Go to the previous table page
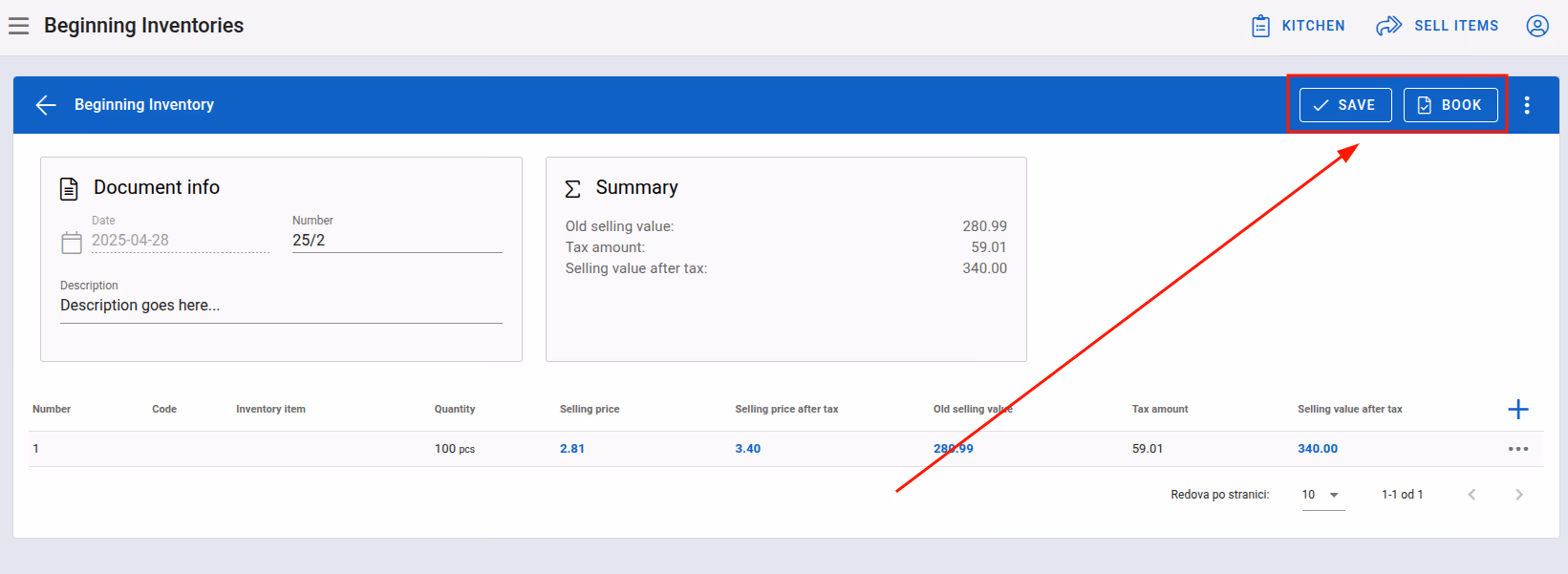The image size is (1568, 574). (x=1471, y=495)
